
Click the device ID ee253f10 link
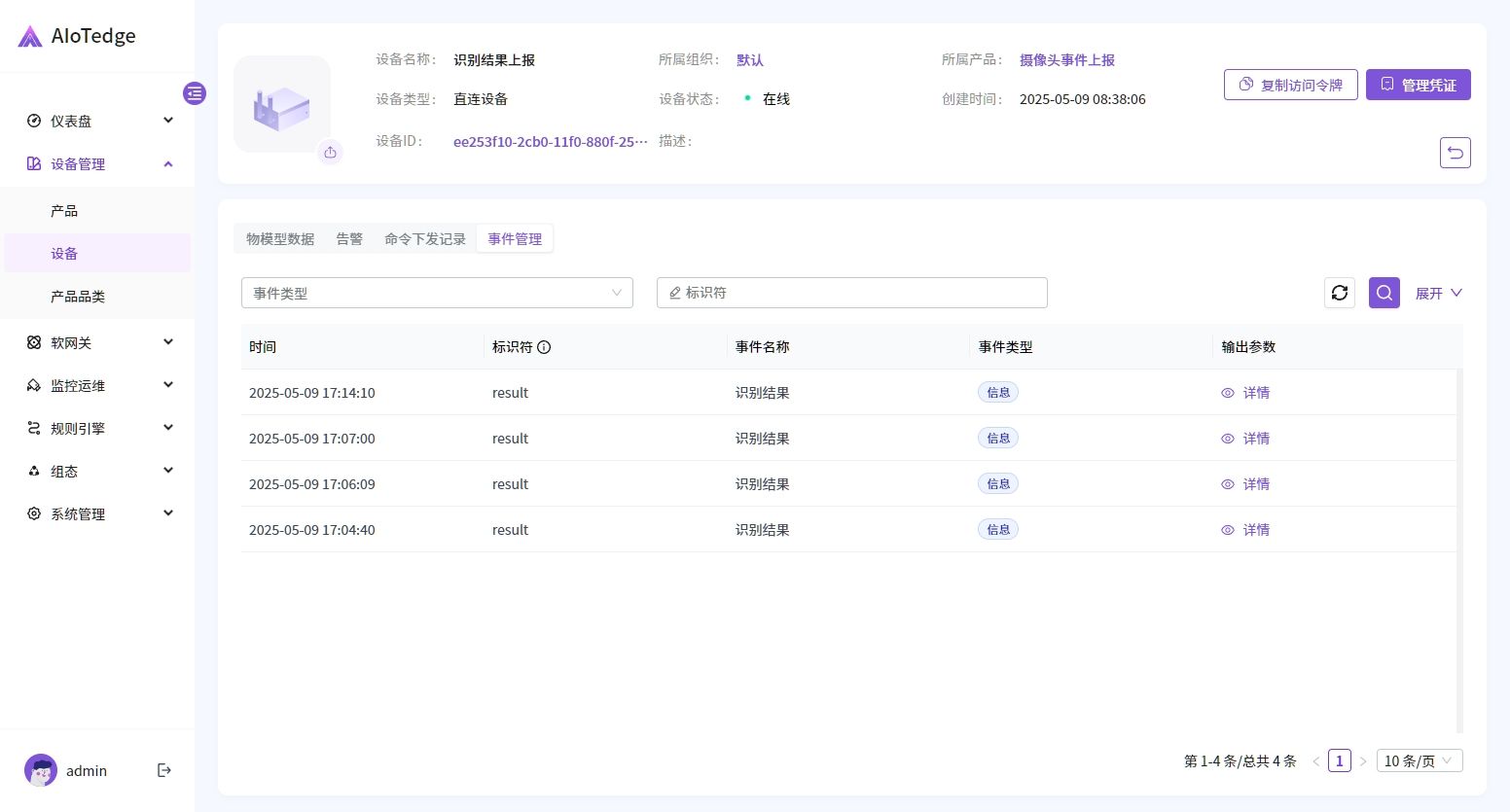551,141
